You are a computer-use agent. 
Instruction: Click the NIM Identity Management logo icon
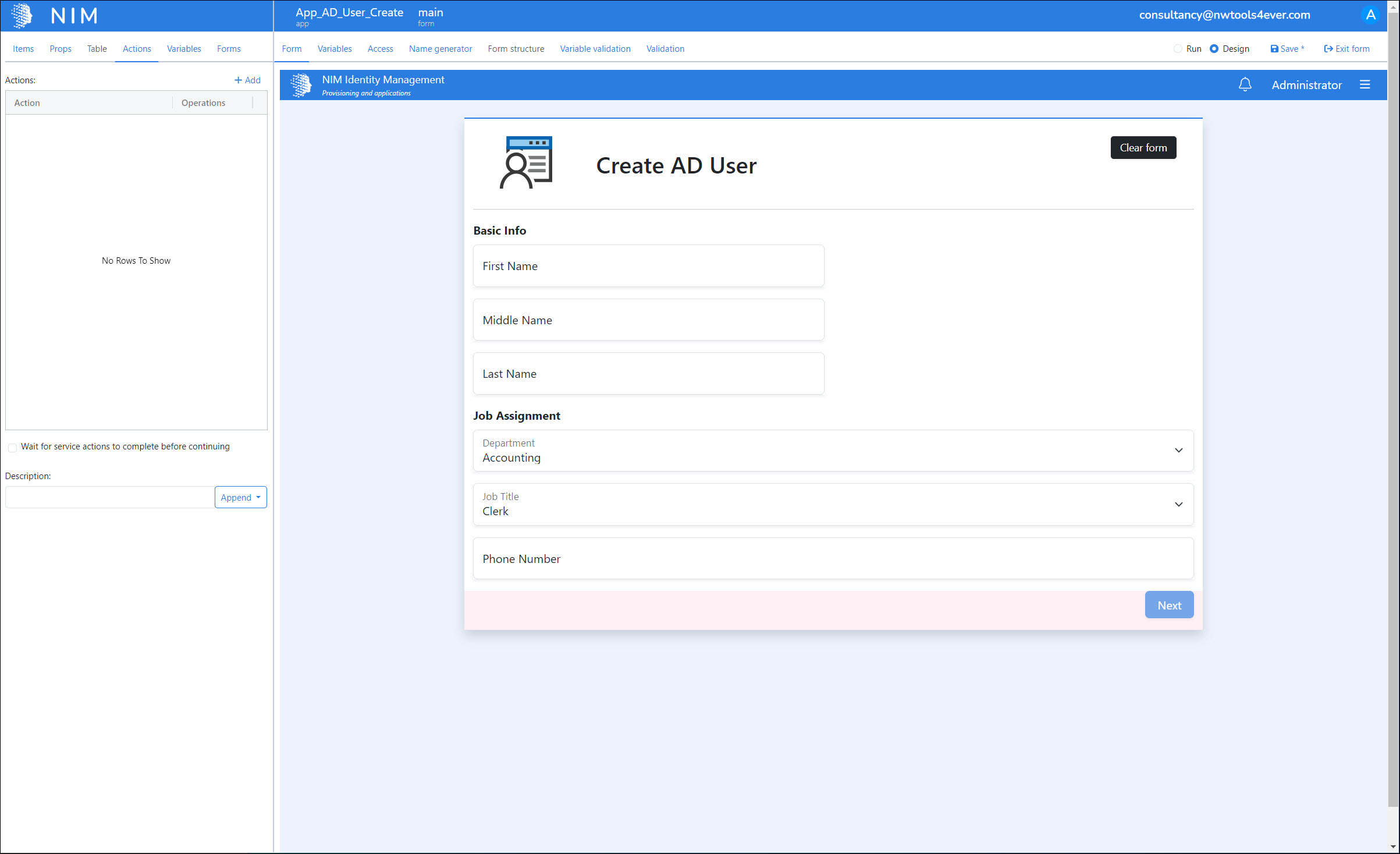click(301, 85)
